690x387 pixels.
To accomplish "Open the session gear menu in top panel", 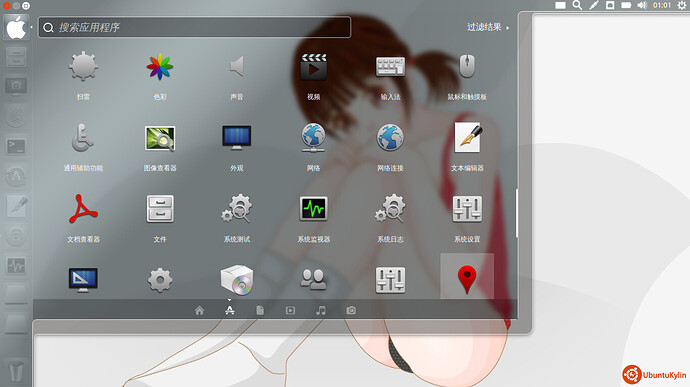I will 682,5.
